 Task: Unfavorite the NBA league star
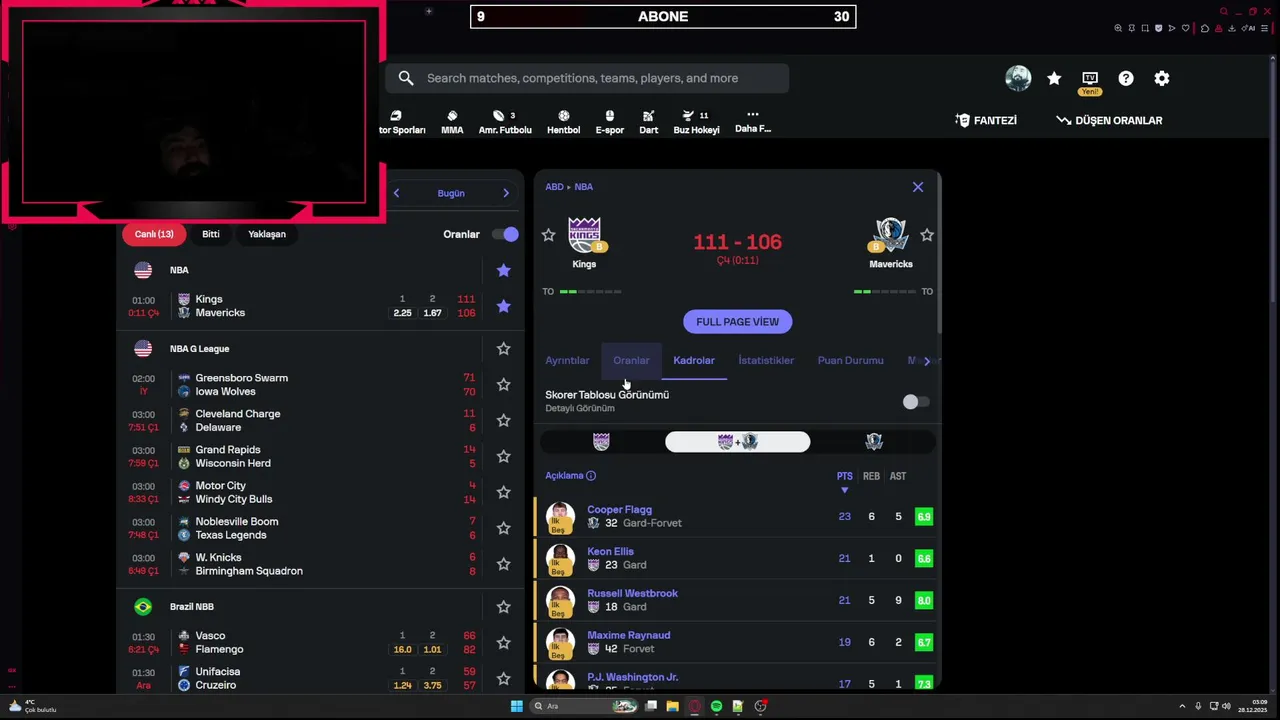pyautogui.click(x=503, y=270)
